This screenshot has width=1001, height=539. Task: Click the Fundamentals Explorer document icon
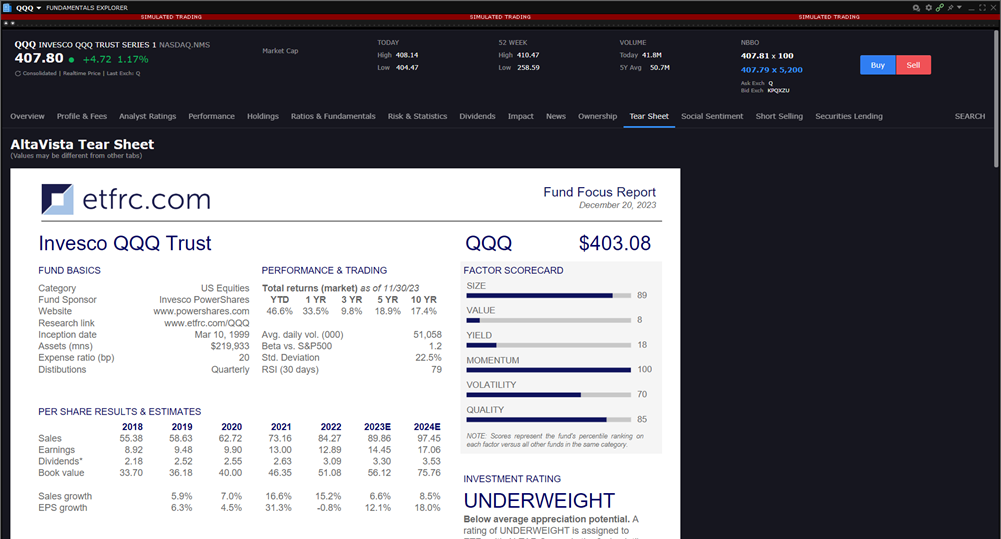click(x=7, y=8)
